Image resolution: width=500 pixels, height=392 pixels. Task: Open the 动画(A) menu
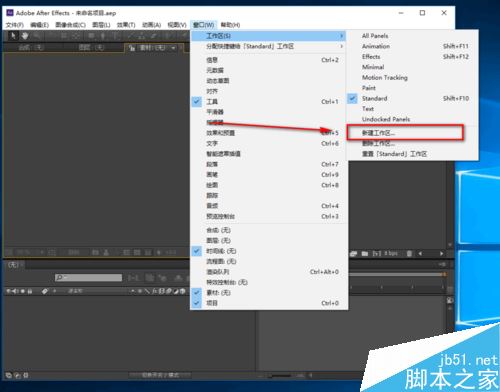pos(151,25)
